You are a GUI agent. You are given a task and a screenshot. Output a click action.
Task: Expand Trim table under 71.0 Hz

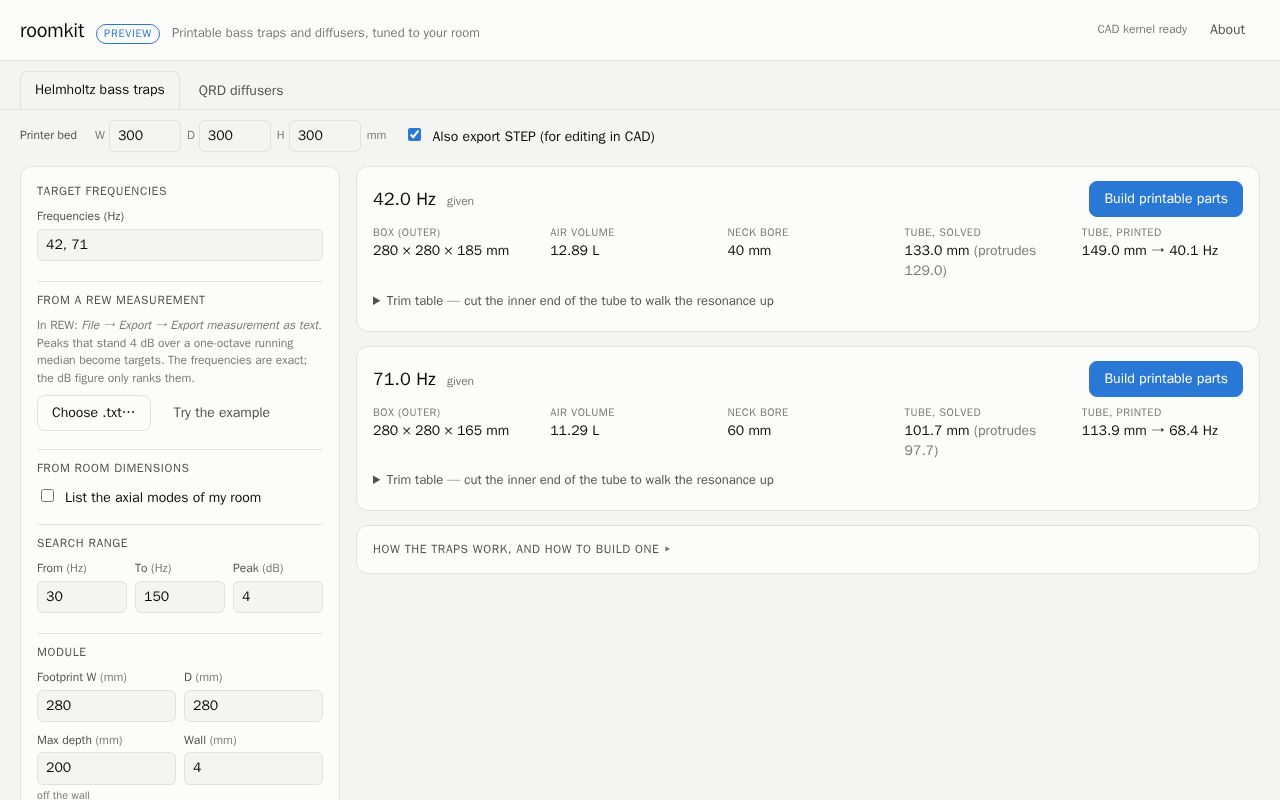pyautogui.click(x=573, y=480)
